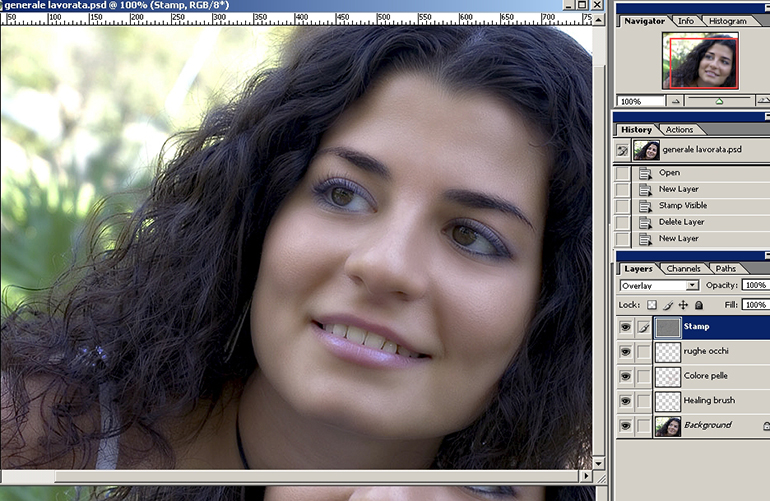770x501 pixels.
Task: Switch to the History tab
Action: click(636, 130)
